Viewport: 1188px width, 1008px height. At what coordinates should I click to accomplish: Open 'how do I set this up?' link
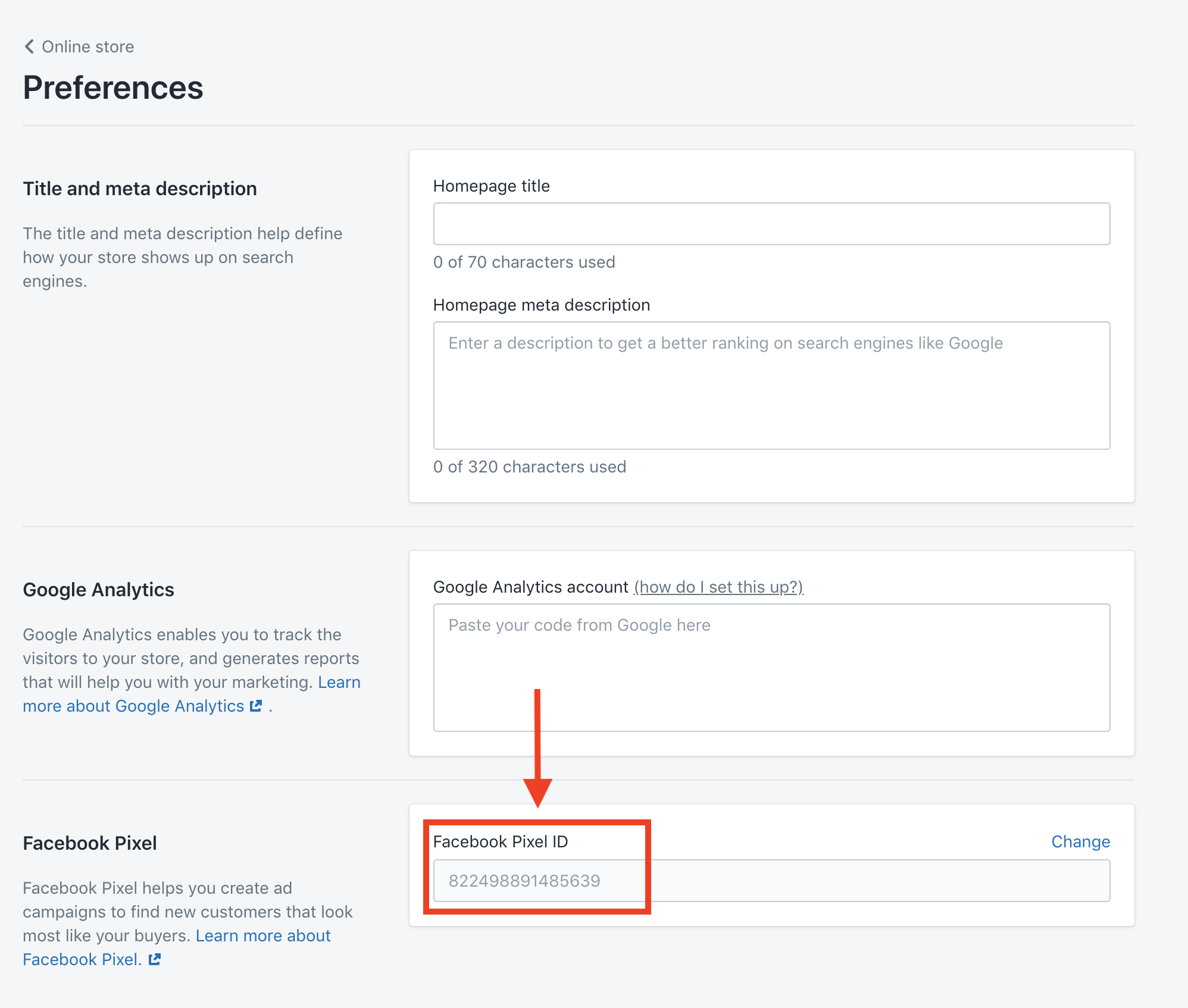pyautogui.click(x=718, y=587)
